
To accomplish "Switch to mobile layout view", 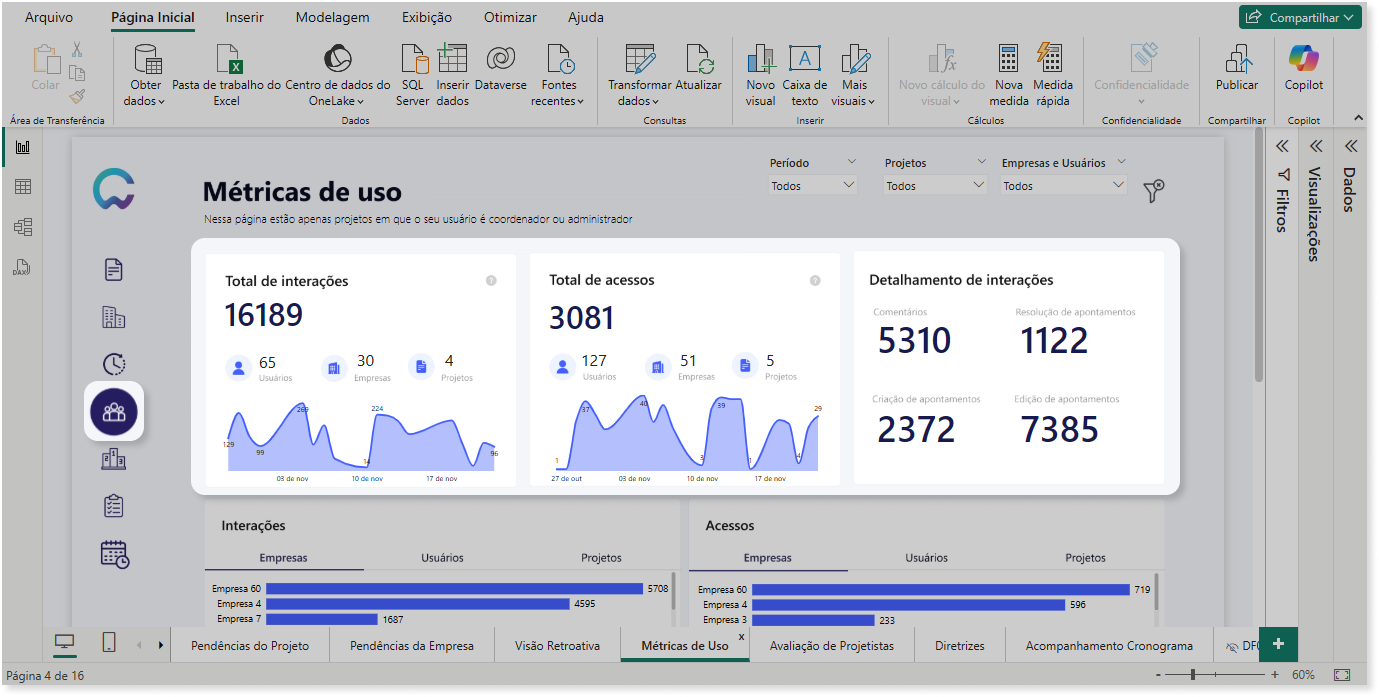I will [x=109, y=643].
